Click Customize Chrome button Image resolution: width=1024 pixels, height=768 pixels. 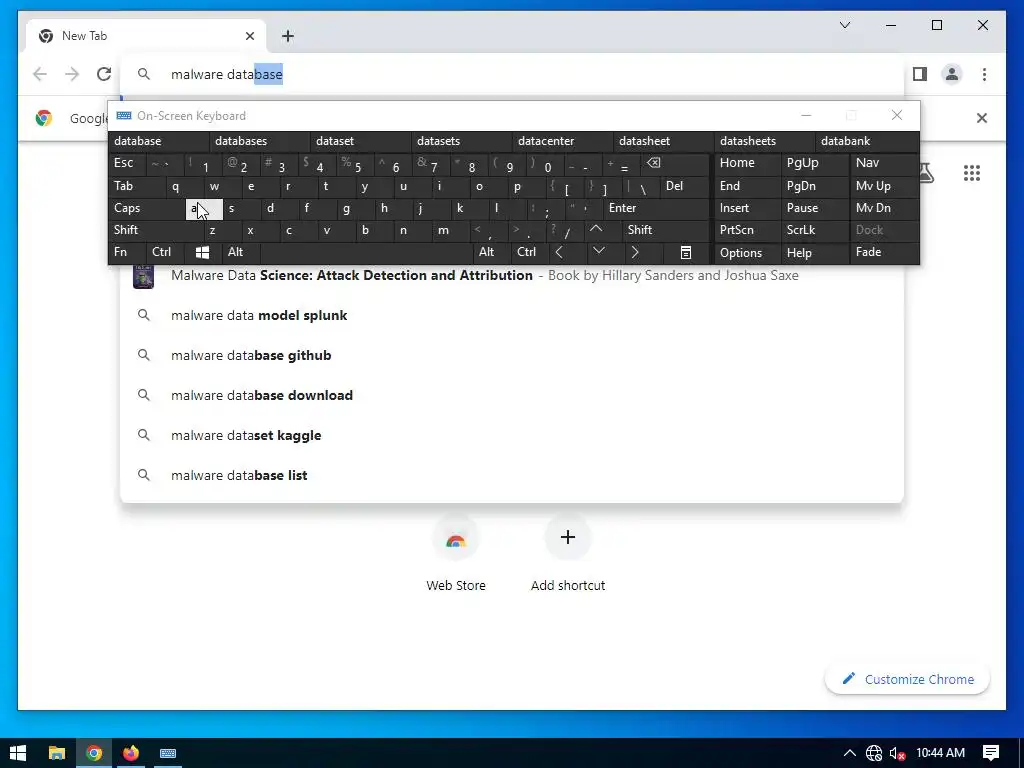[x=907, y=679]
